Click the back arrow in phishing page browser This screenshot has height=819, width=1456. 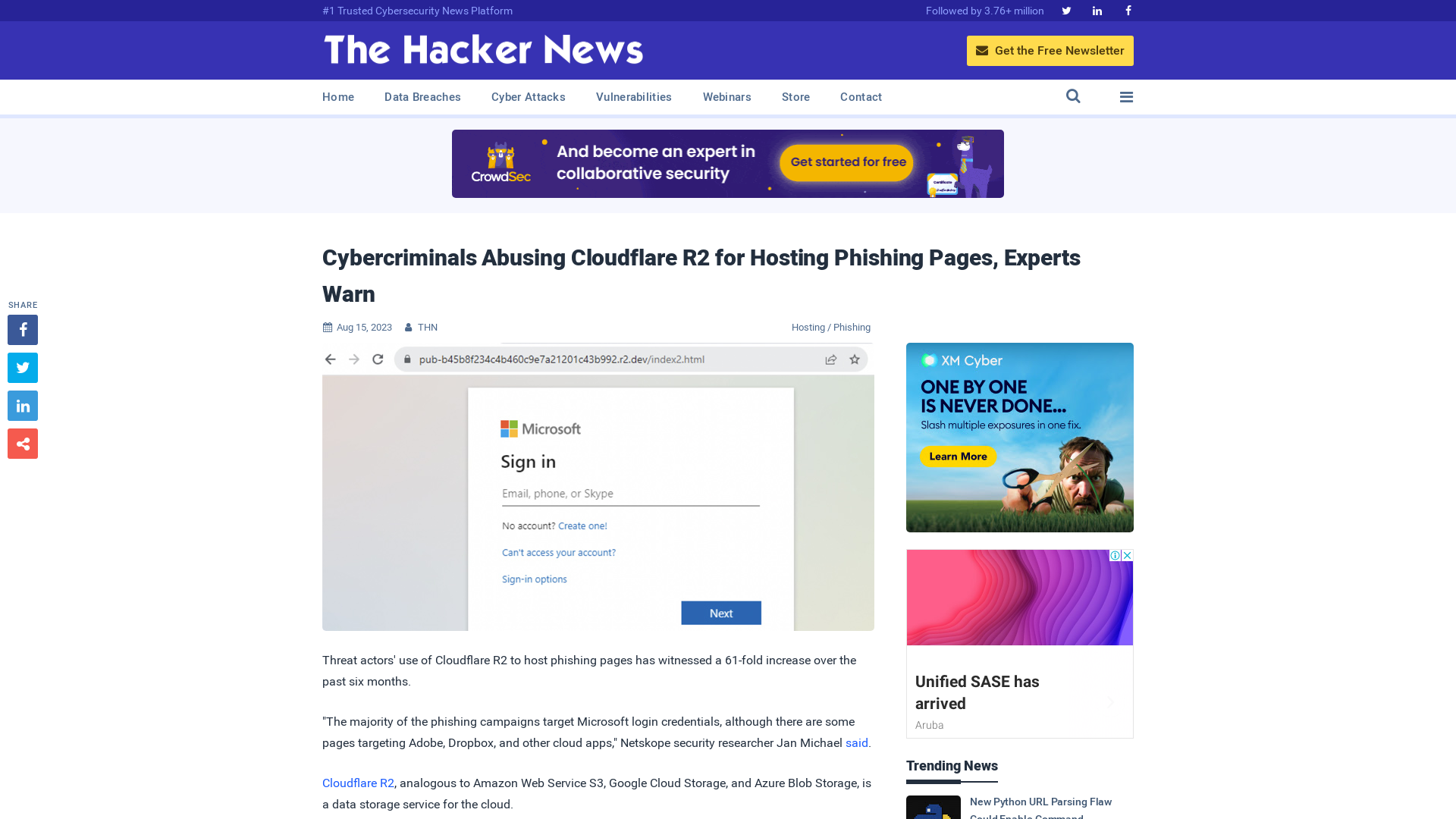330,359
